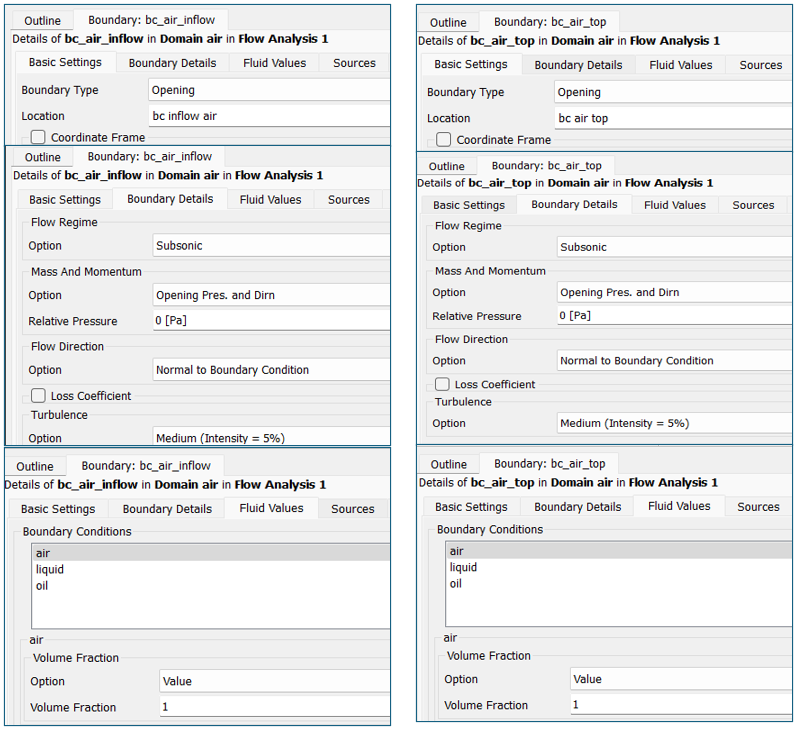Open Mass And Momentum option dropdown for bc_air_top
Viewport: 797px width, 732px height.
(674, 292)
